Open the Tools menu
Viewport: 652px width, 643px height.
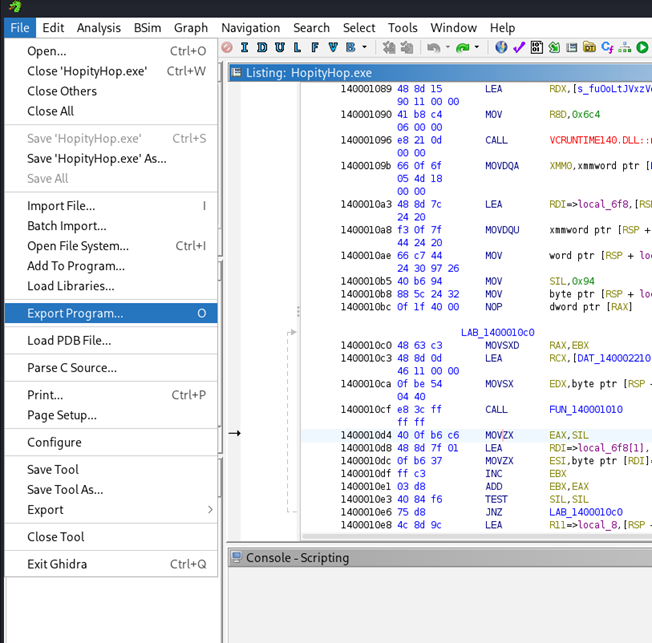click(403, 27)
